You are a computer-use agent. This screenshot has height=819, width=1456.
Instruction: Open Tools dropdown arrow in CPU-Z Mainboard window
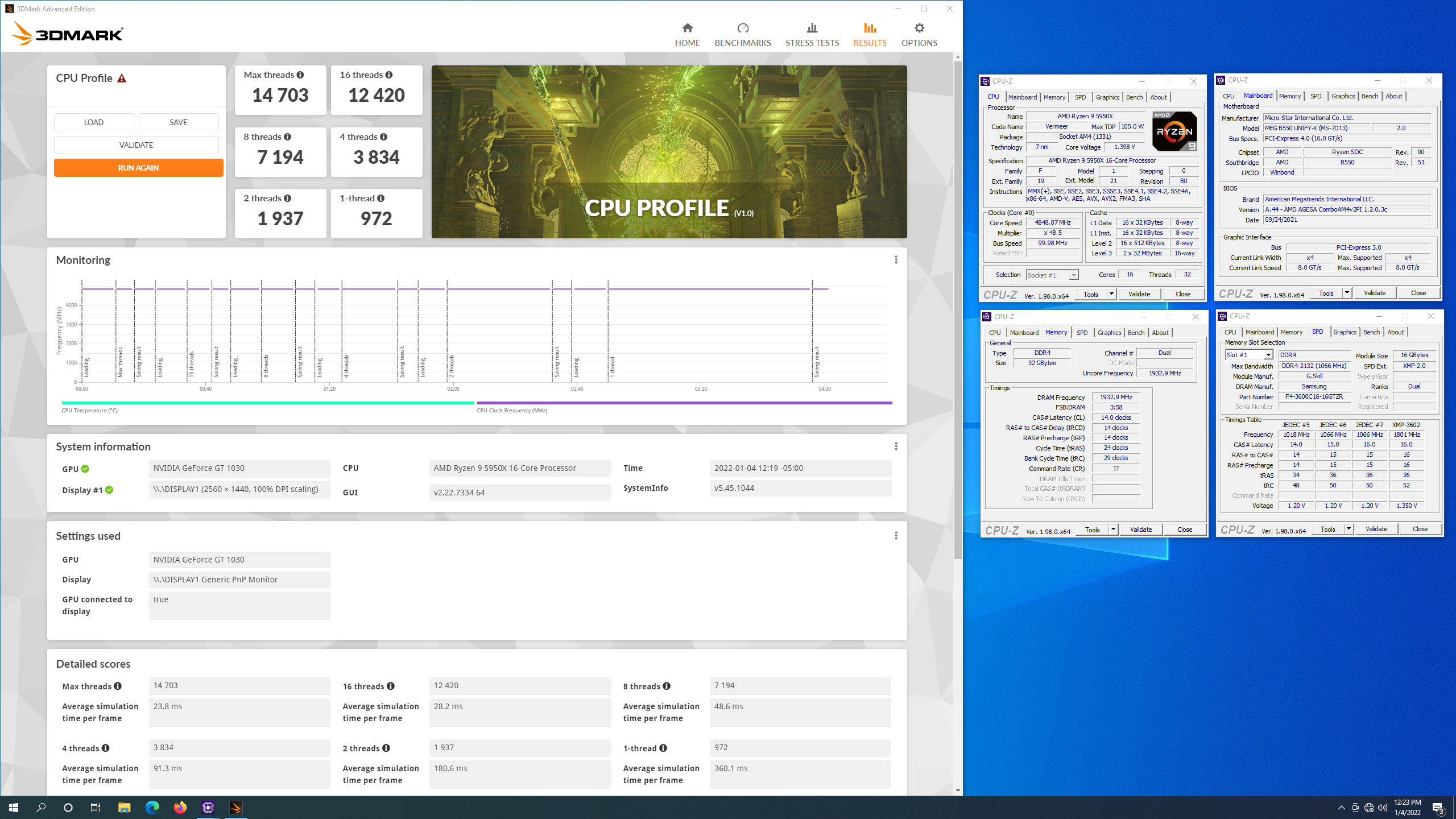point(1346,293)
